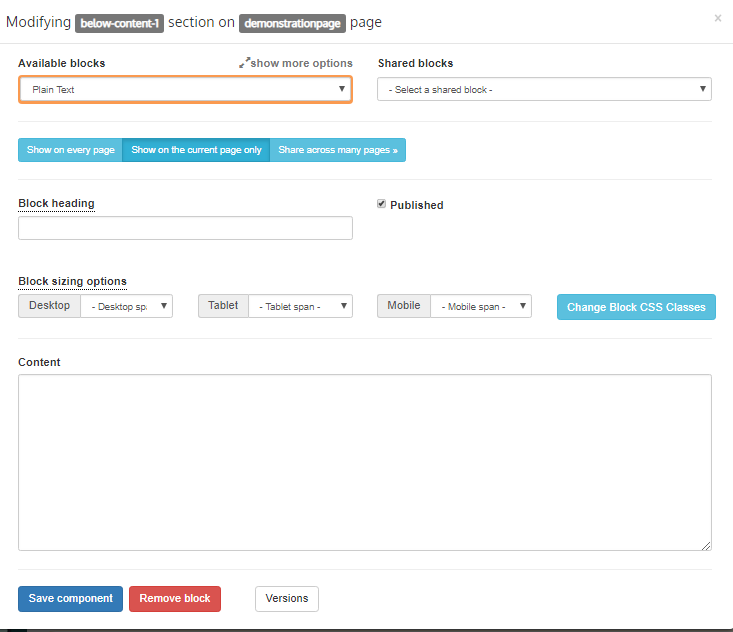
Task: Open the Desktop span dropdown
Action: click(125, 306)
